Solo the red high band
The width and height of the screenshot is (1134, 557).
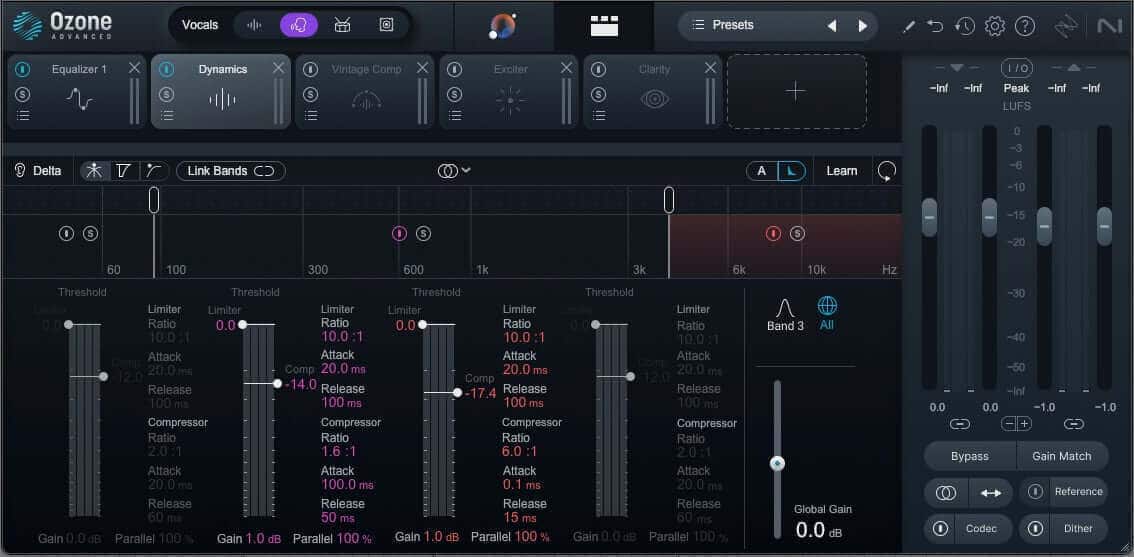pos(797,234)
